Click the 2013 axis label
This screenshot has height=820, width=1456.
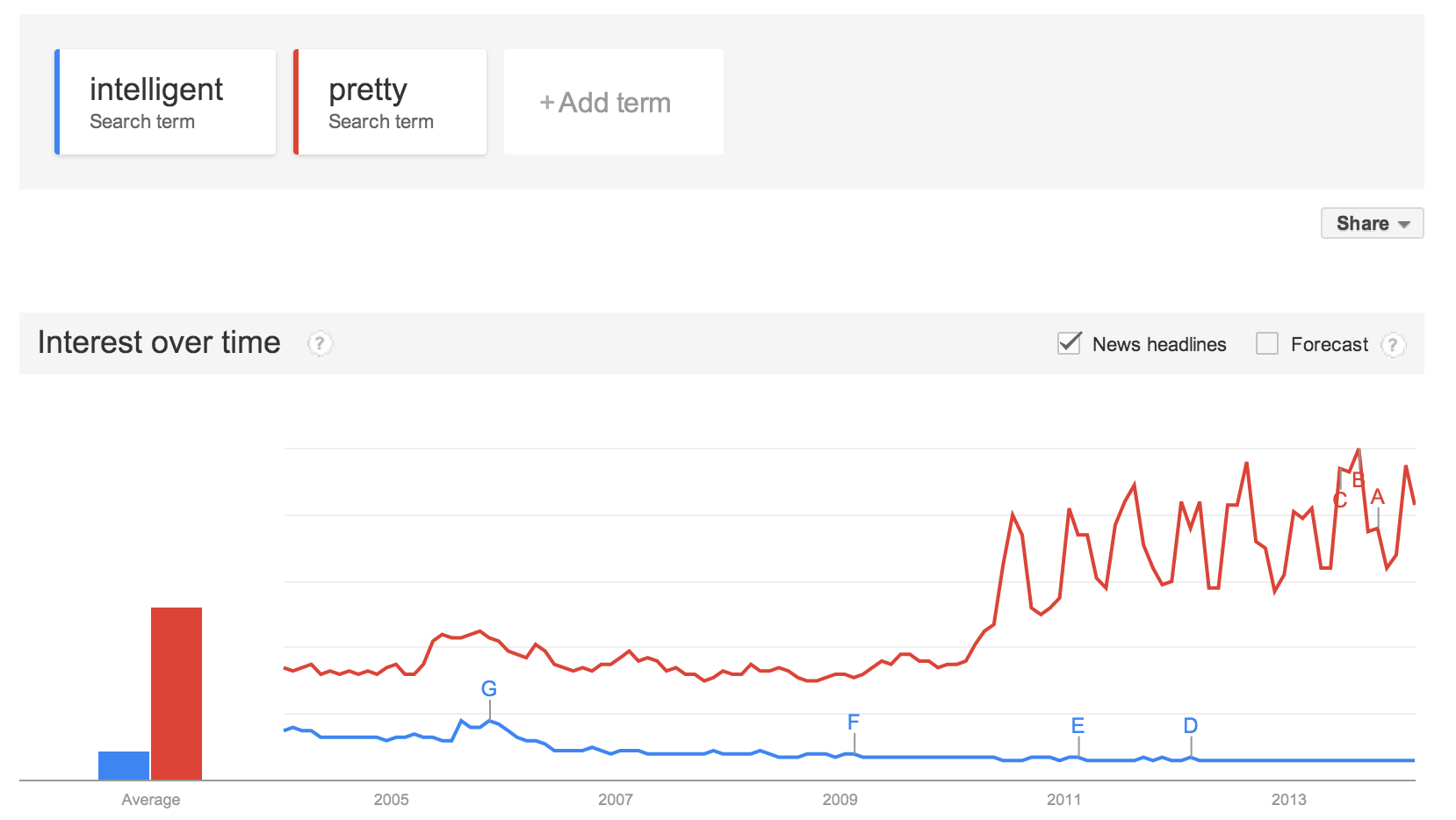click(x=1288, y=800)
